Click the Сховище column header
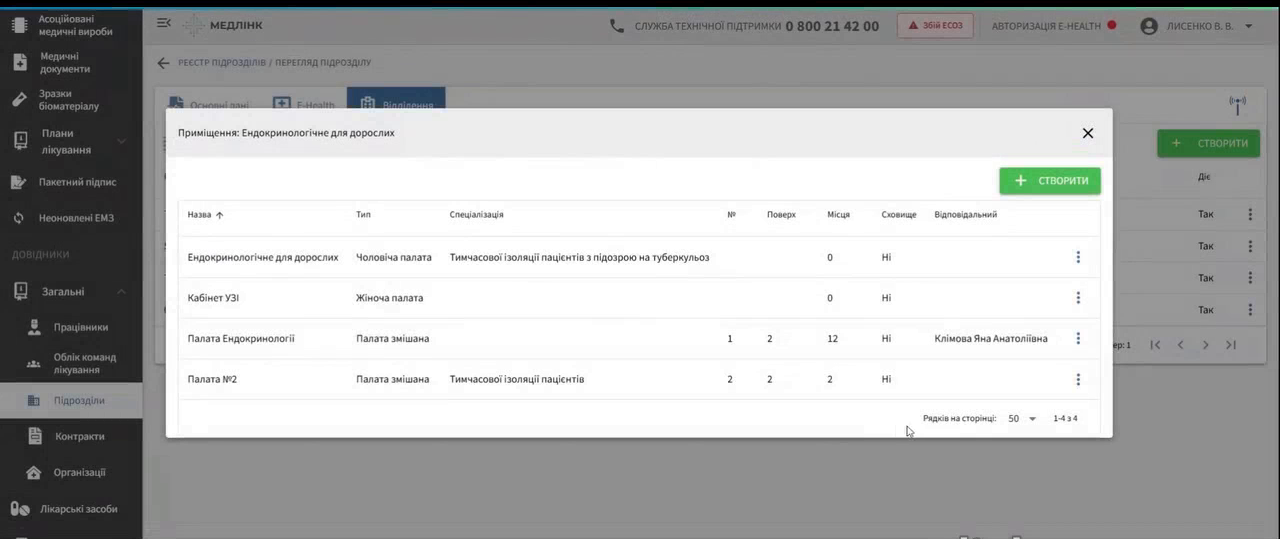Screen dimensions: 1280x539 pyautogui.click(x=899, y=215)
